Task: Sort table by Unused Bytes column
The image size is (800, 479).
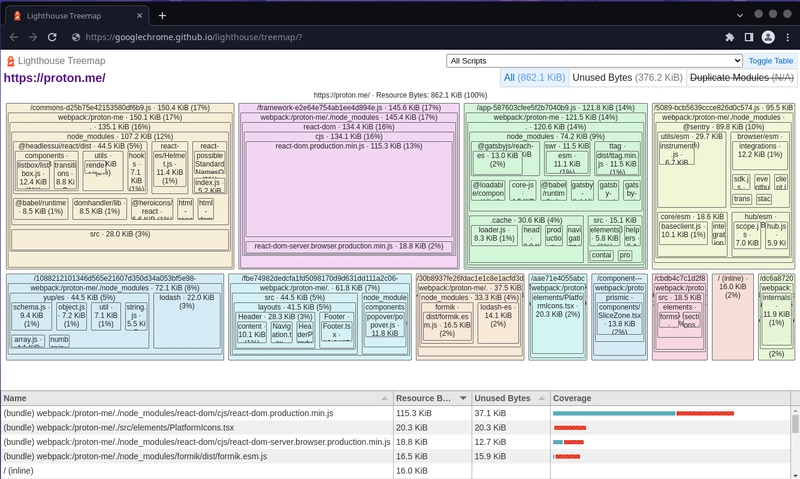Action: [511, 398]
